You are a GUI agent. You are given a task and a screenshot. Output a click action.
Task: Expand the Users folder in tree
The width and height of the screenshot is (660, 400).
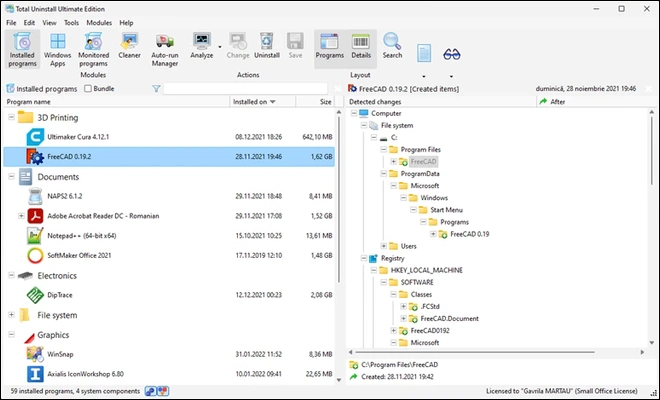click(x=383, y=246)
